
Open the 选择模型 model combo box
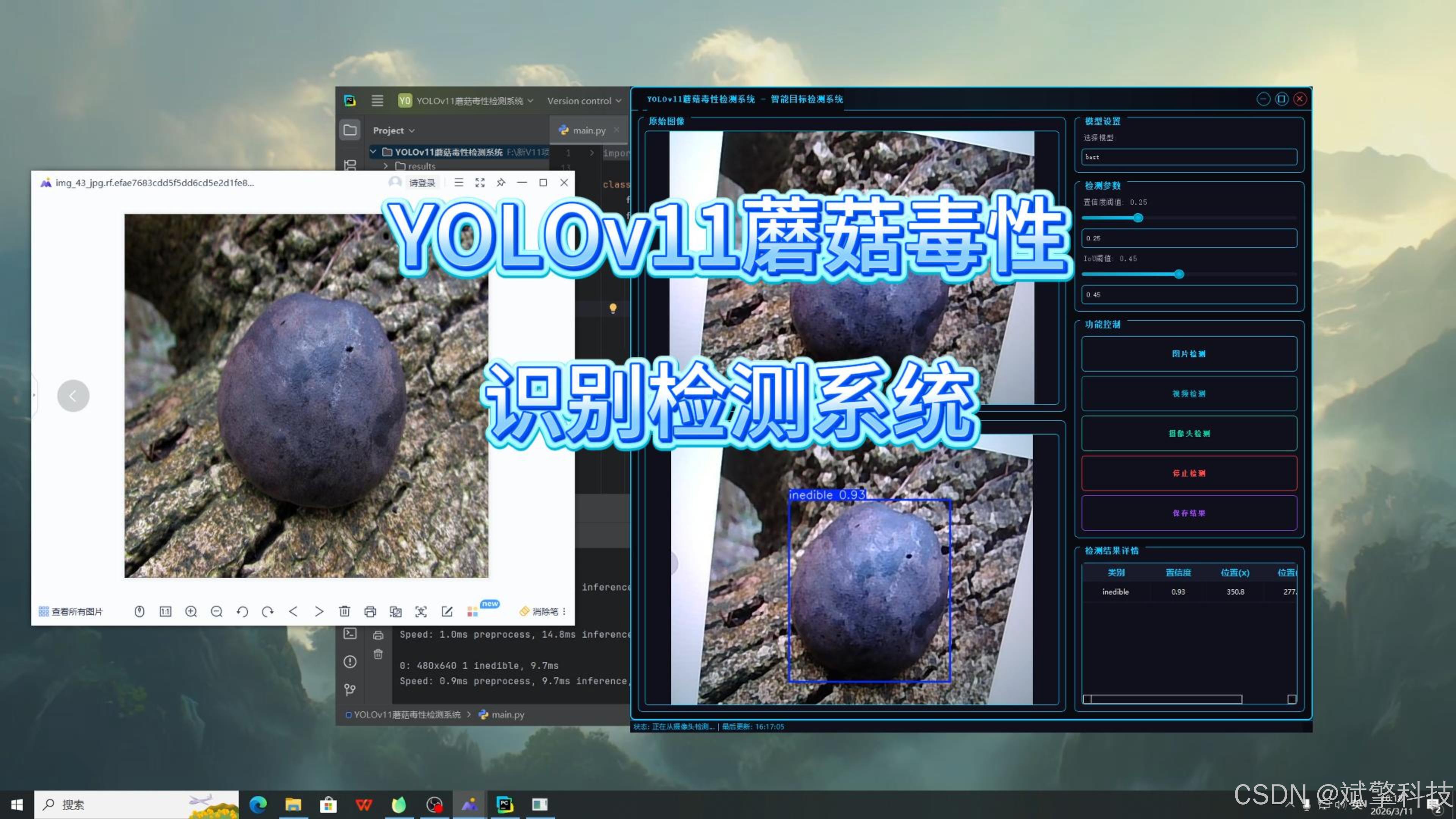[x=1189, y=157]
